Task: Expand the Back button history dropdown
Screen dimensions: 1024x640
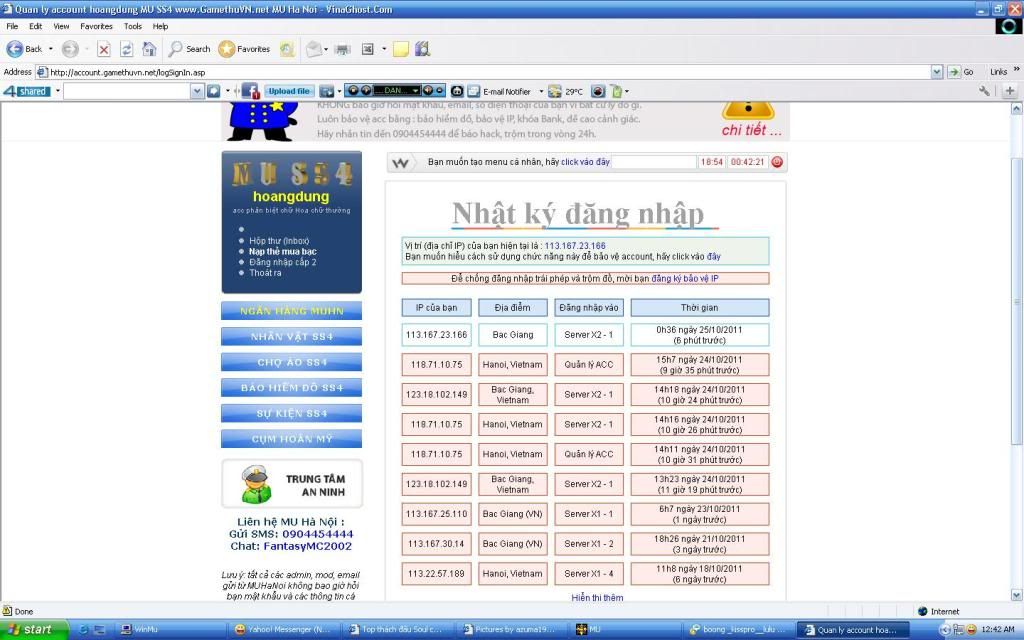Action: coord(51,49)
